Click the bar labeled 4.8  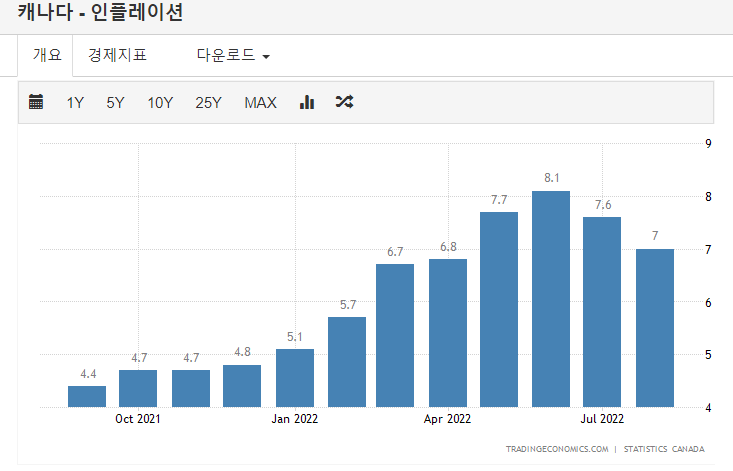click(242, 386)
